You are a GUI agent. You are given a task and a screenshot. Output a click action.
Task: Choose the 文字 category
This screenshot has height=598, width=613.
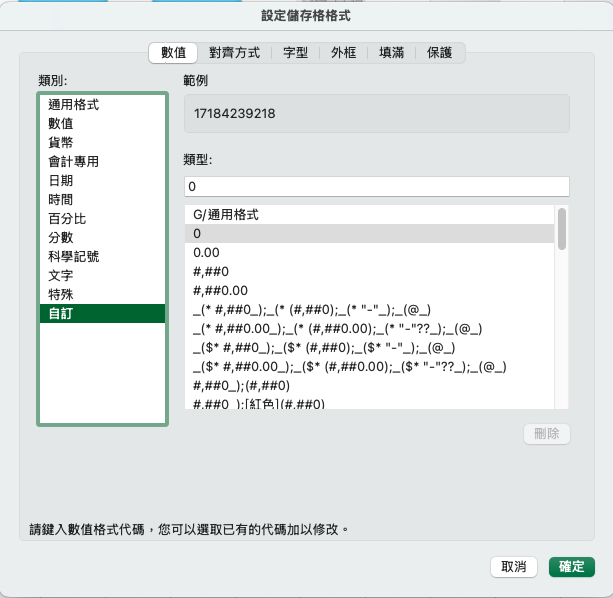coord(61,275)
